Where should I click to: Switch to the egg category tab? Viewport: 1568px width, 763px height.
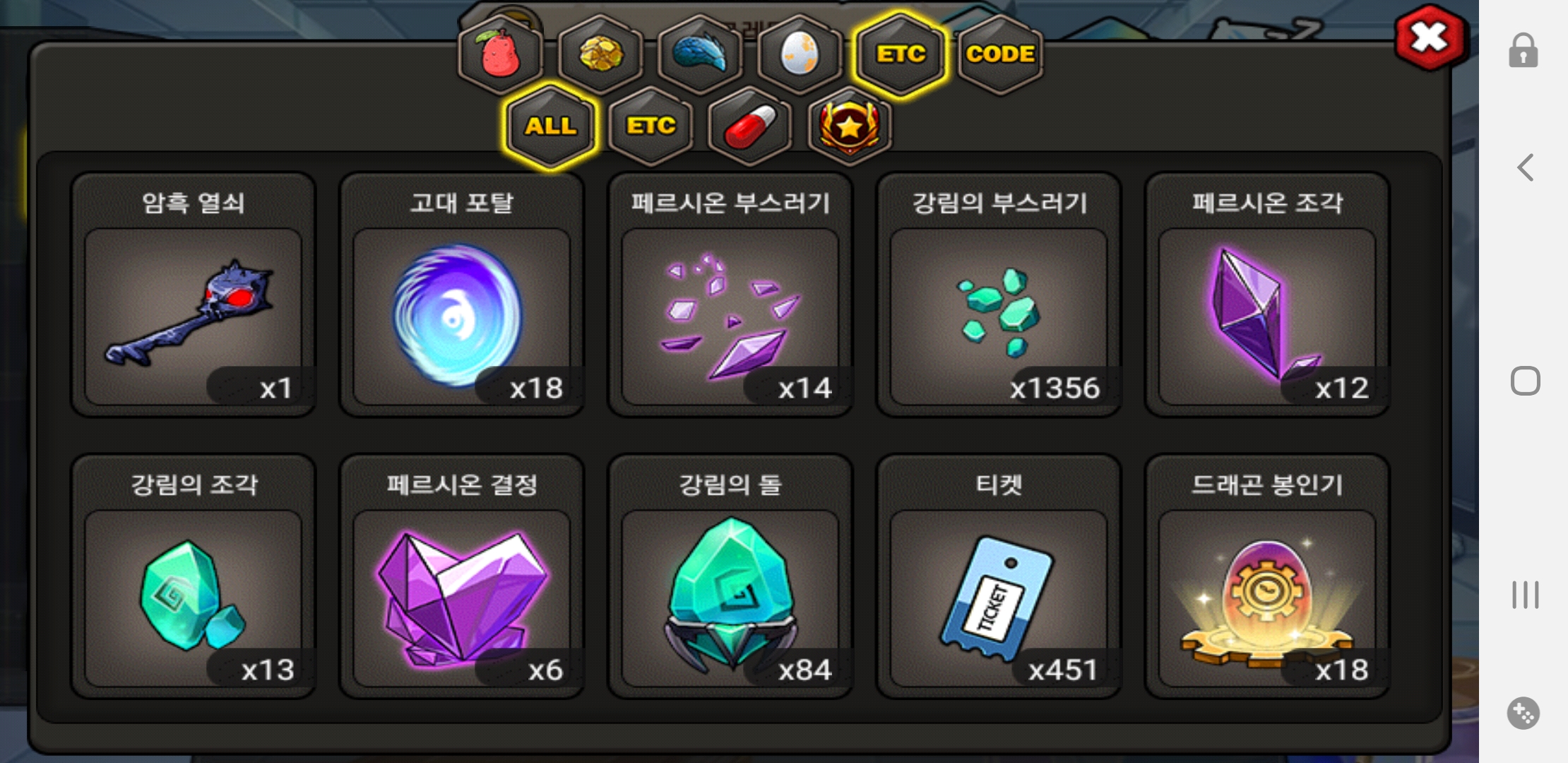pyautogui.click(x=800, y=54)
